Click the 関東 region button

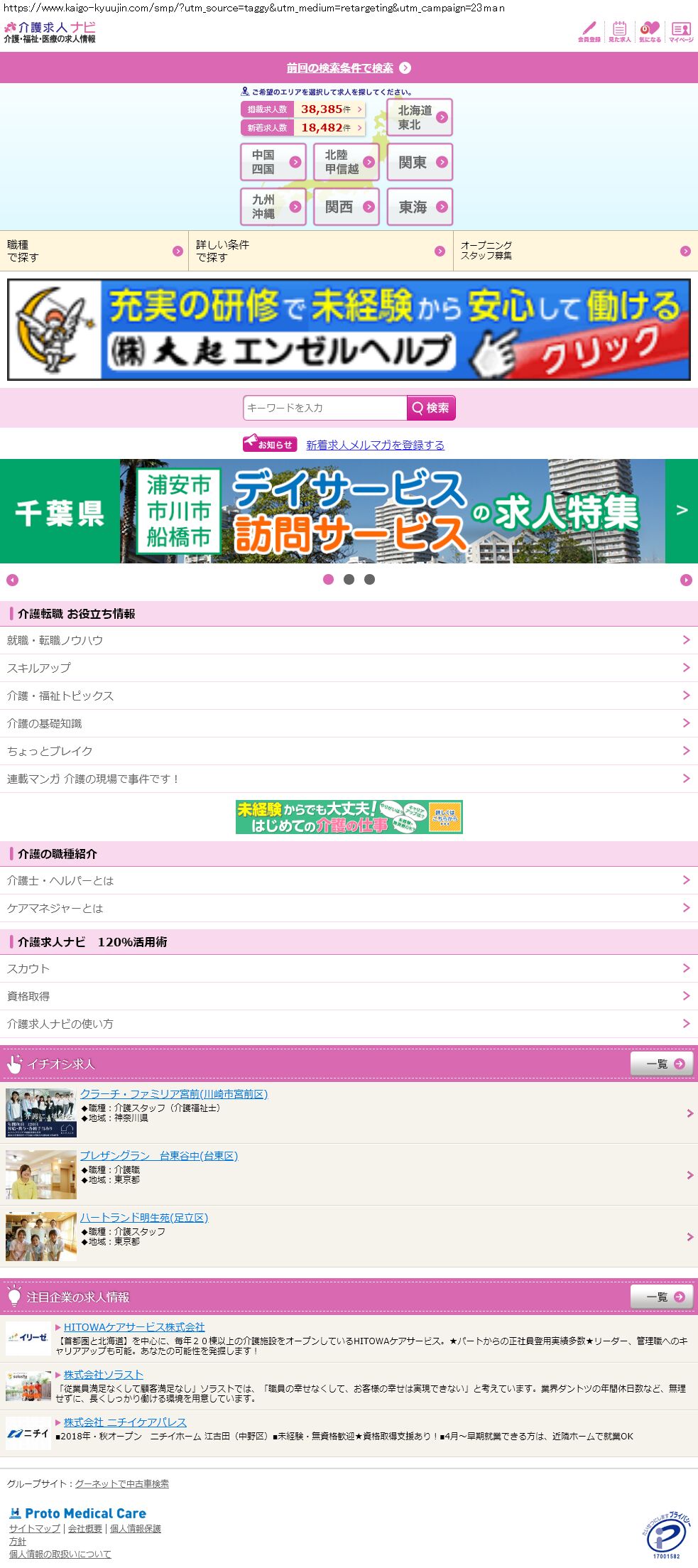tap(420, 163)
